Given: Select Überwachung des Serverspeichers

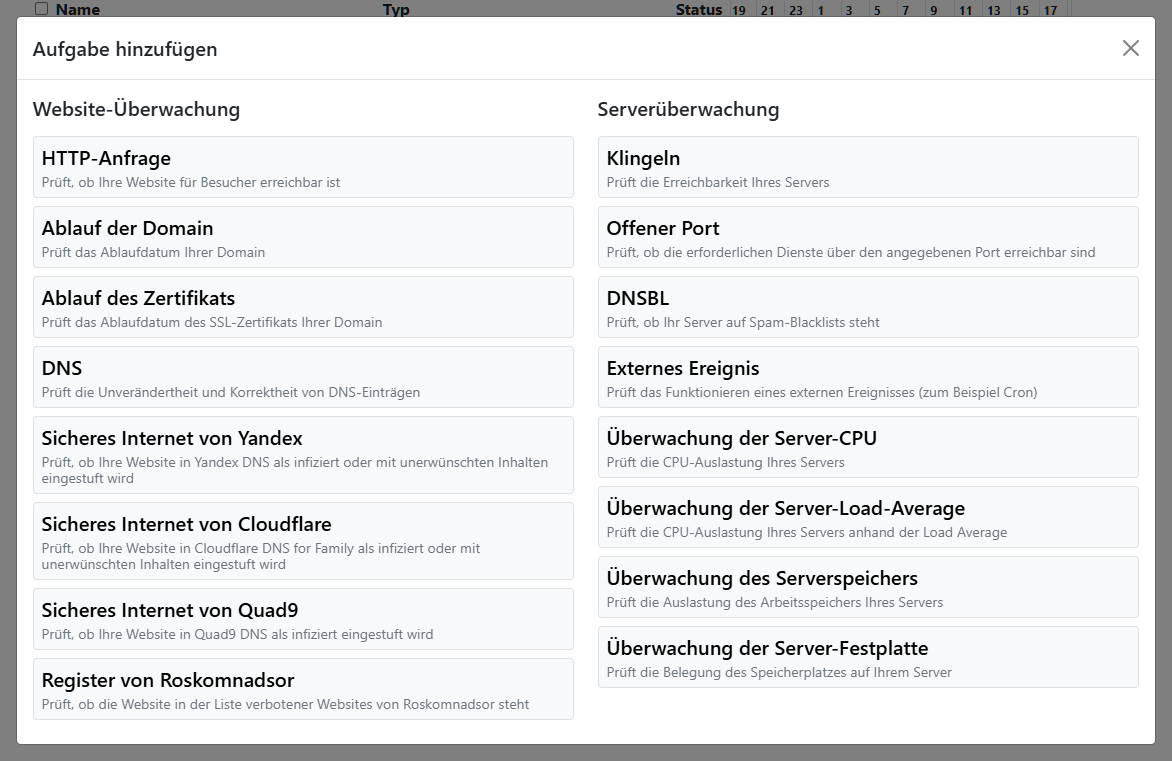Looking at the screenshot, I should coord(867,587).
